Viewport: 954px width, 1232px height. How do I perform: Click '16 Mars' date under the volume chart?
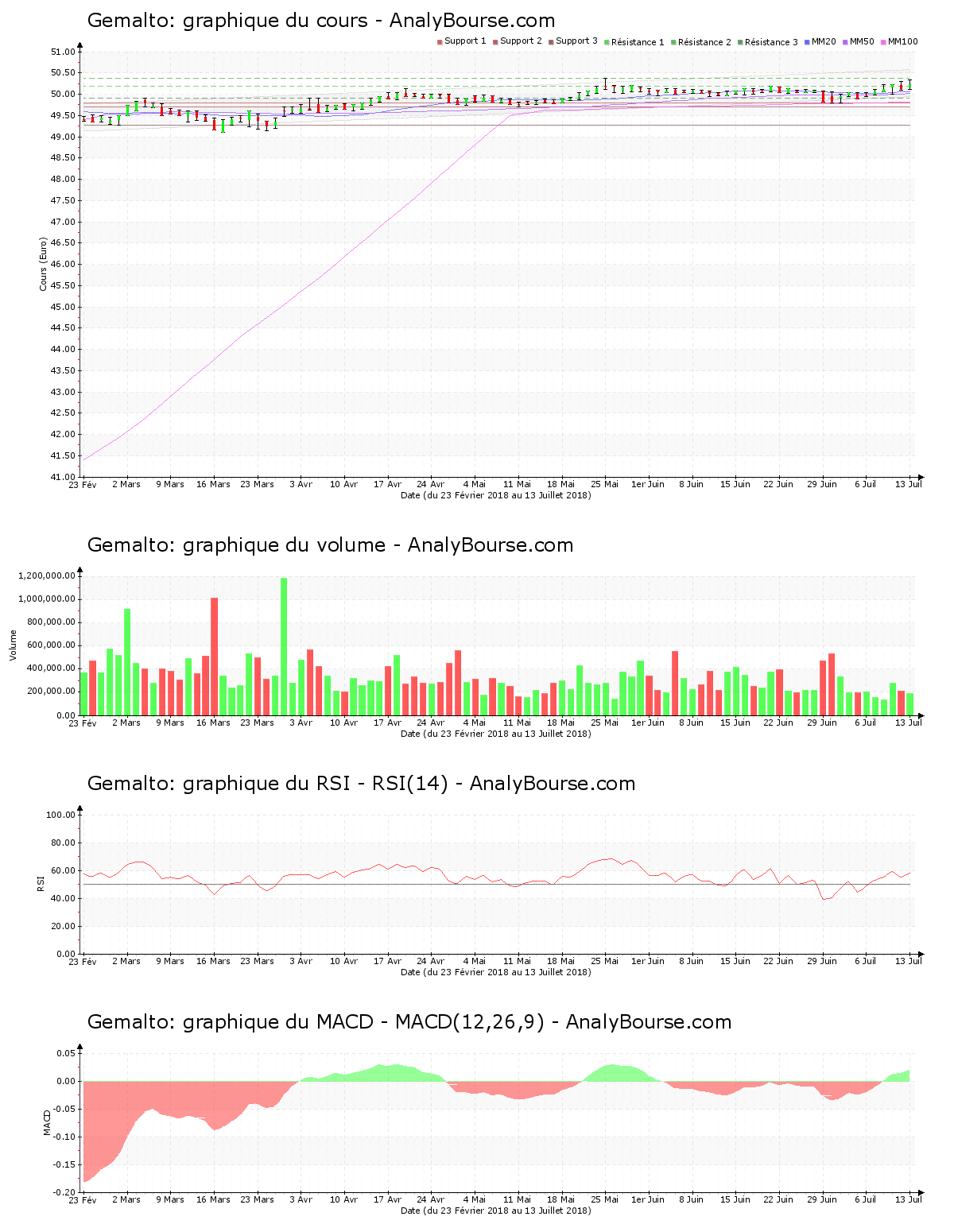213,723
